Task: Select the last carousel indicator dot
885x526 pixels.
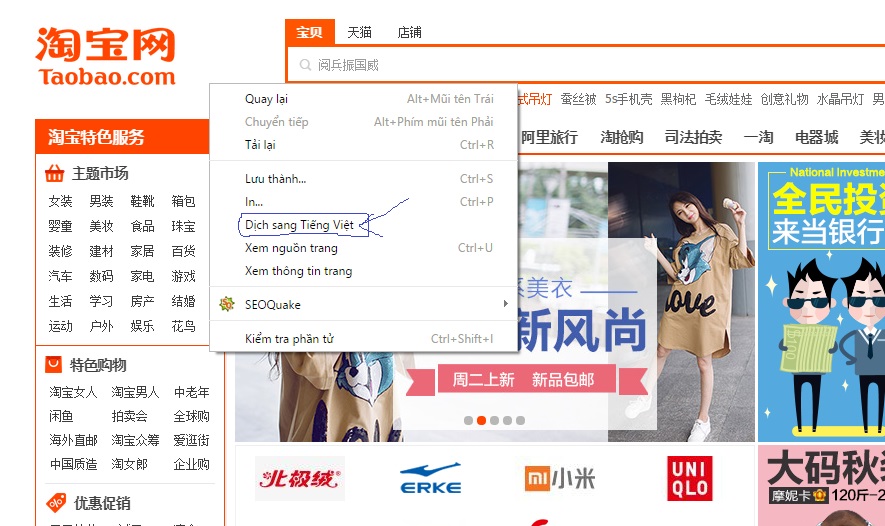Action: coord(520,420)
